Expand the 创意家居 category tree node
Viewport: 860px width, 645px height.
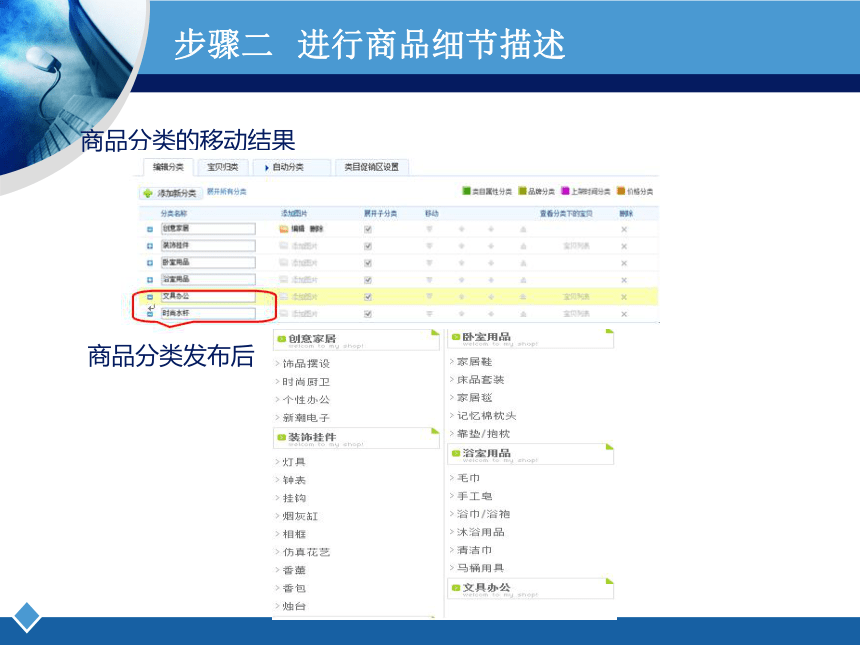pos(150,230)
